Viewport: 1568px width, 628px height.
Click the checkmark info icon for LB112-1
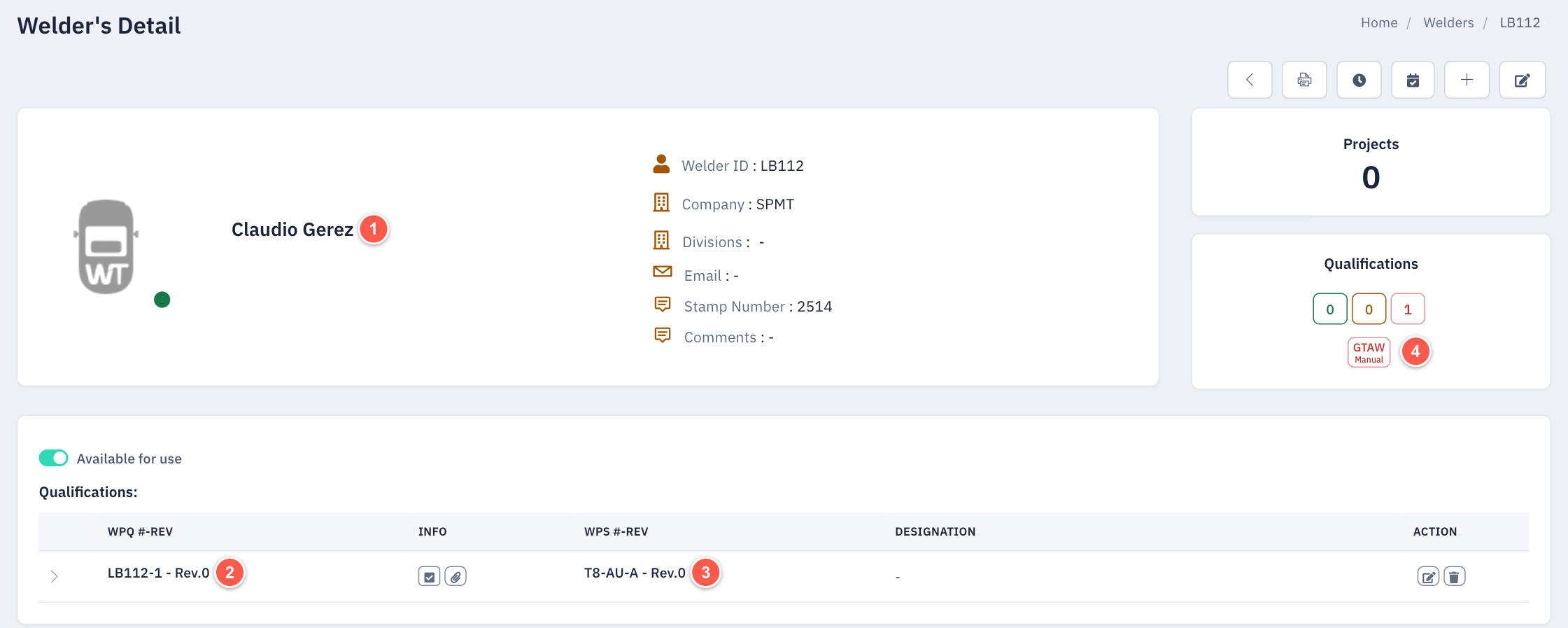click(429, 576)
